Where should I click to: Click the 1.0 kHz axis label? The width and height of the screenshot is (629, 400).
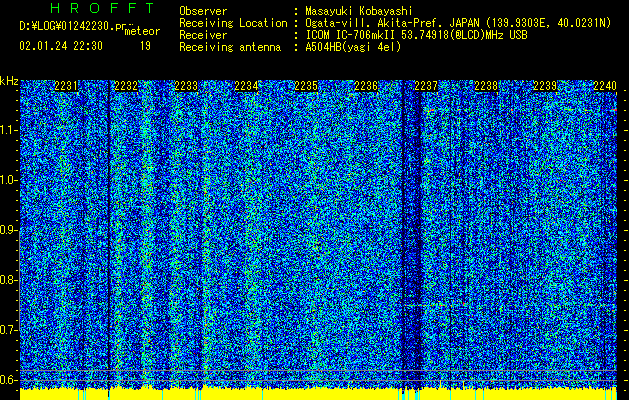[8, 180]
